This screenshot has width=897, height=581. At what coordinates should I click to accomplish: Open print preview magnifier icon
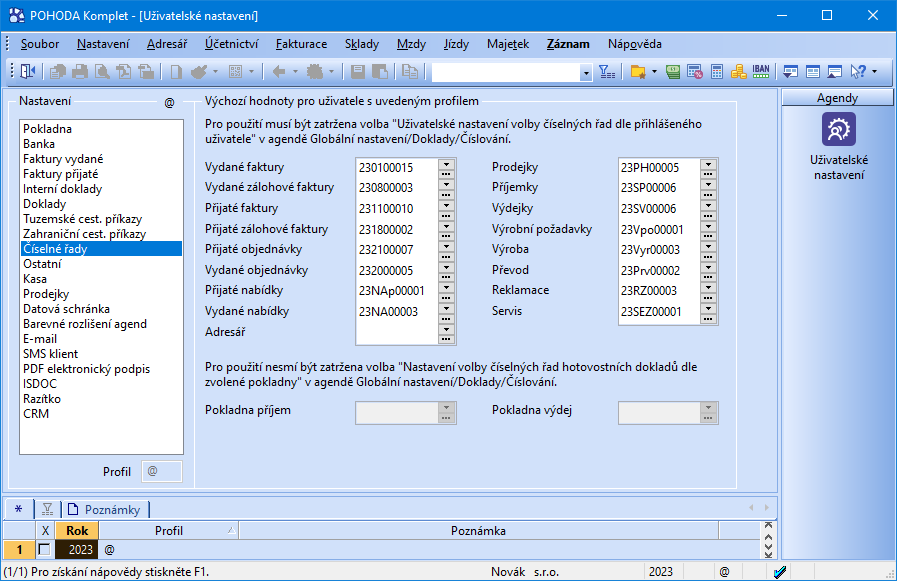click(x=102, y=71)
